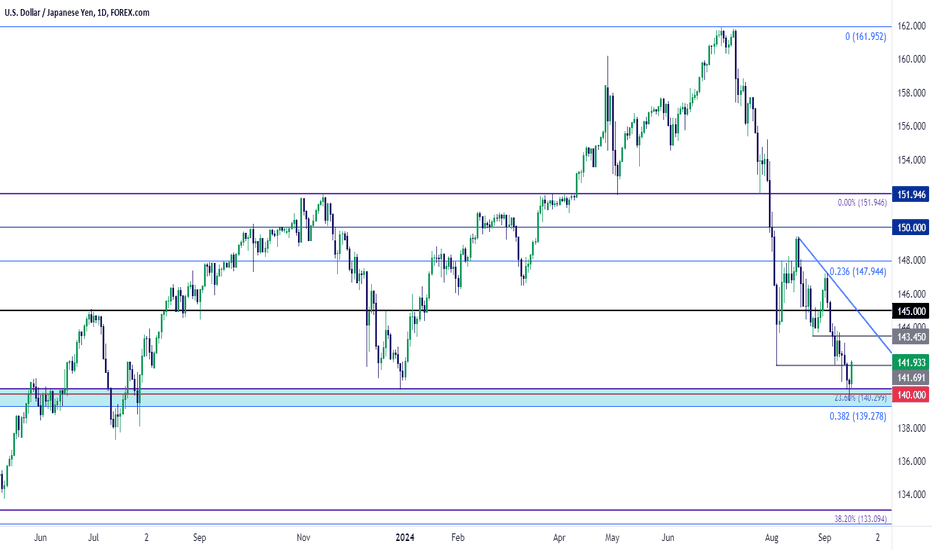The height and width of the screenshot is (550, 932).
Task: Select the light blue shaded support zone
Action: [x=446, y=400]
